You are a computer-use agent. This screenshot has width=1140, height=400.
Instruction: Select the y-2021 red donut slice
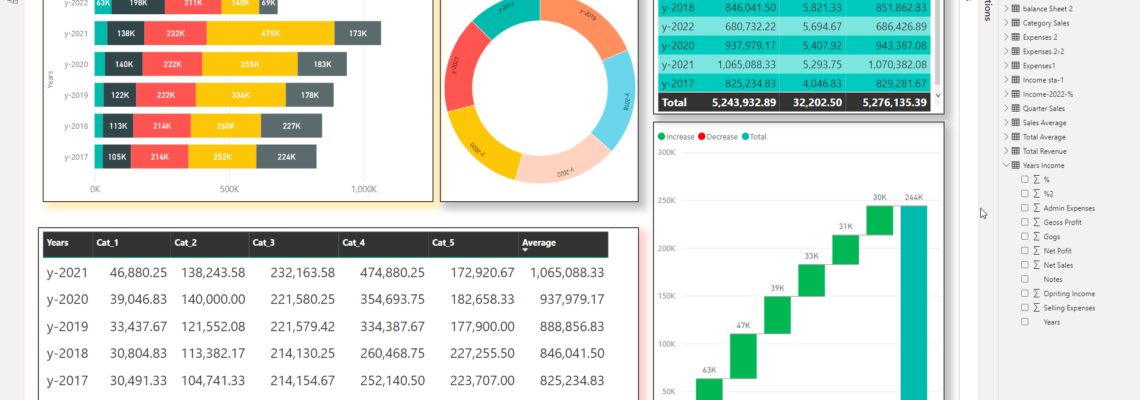pos(459,69)
